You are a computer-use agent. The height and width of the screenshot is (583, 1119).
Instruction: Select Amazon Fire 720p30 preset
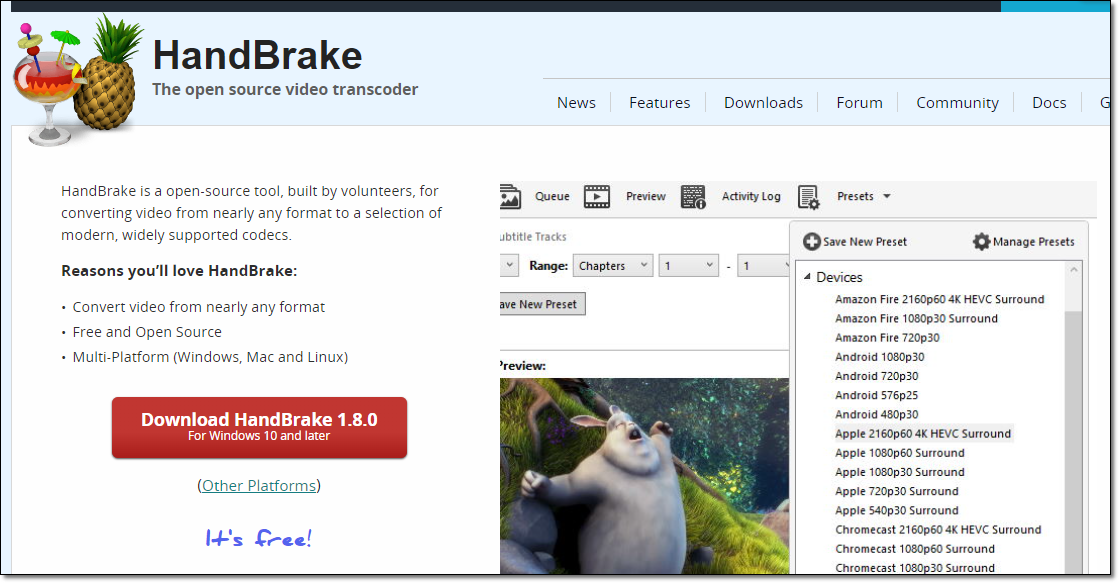click(887, 338)
